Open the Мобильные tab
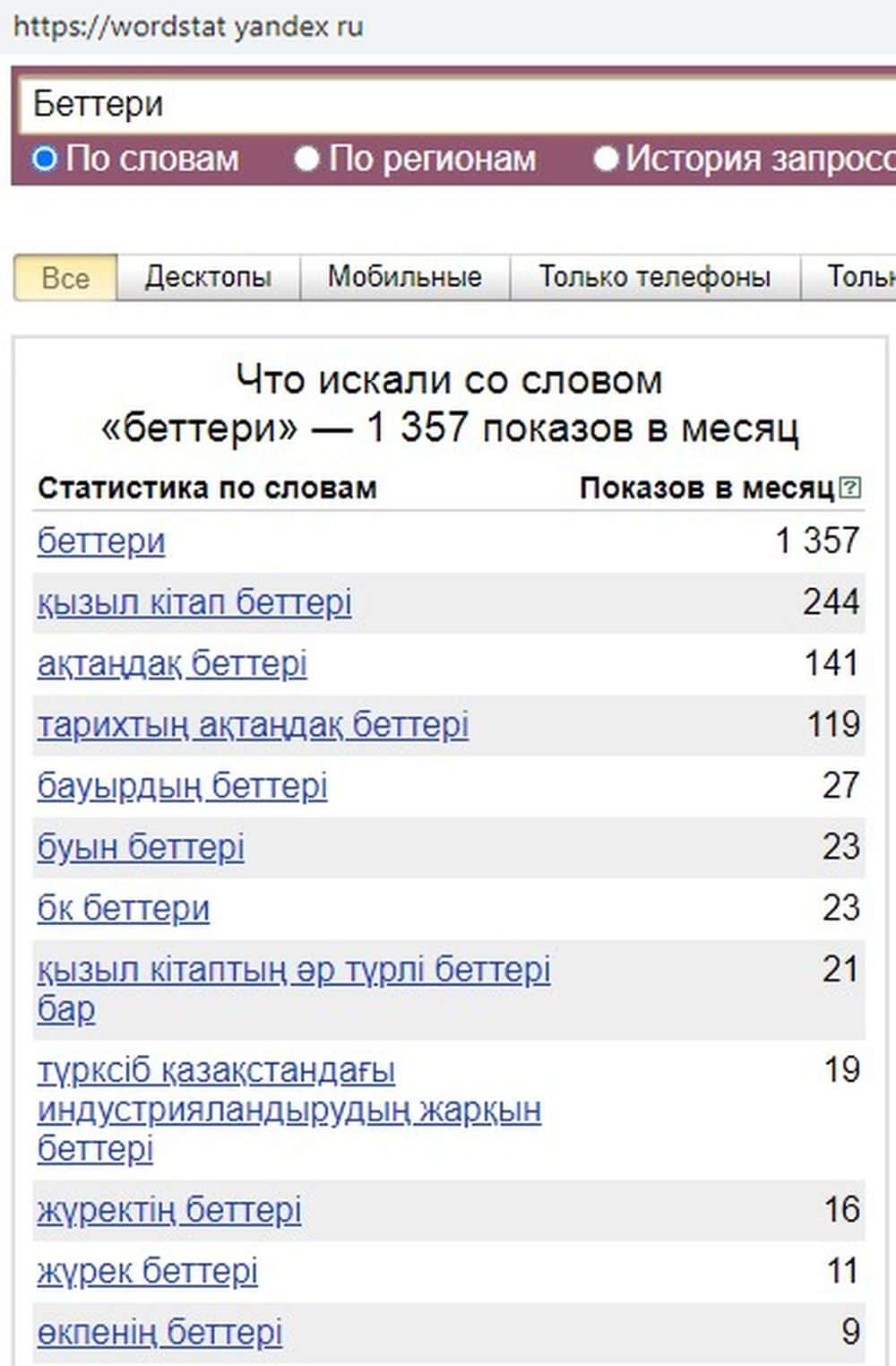This screenshot has width=896, height=1366. 404,277
